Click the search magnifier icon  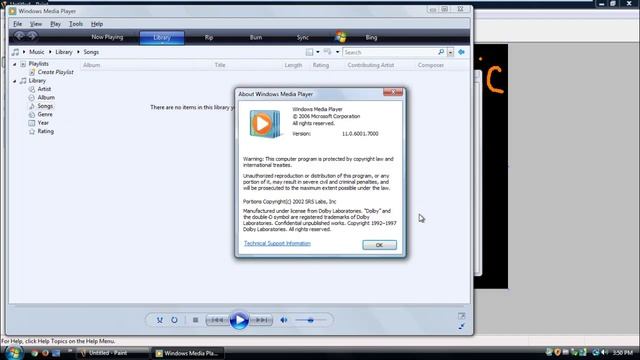coord(441,52)
